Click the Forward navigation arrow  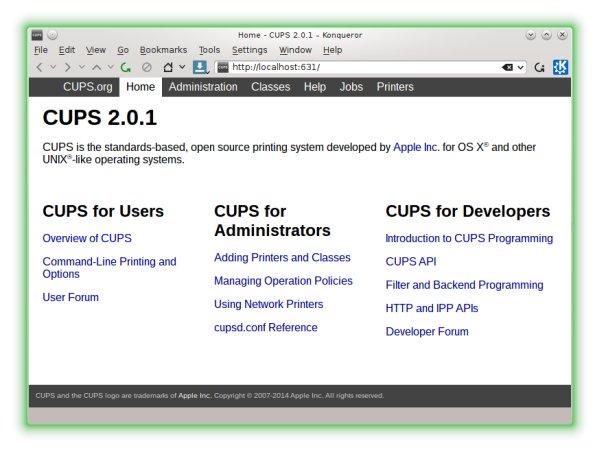coord(68,67)
